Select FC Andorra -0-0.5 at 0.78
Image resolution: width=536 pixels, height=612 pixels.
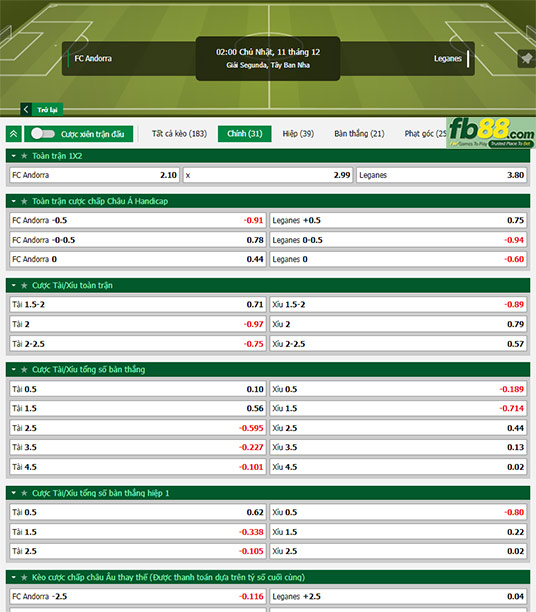pos(138,240)
